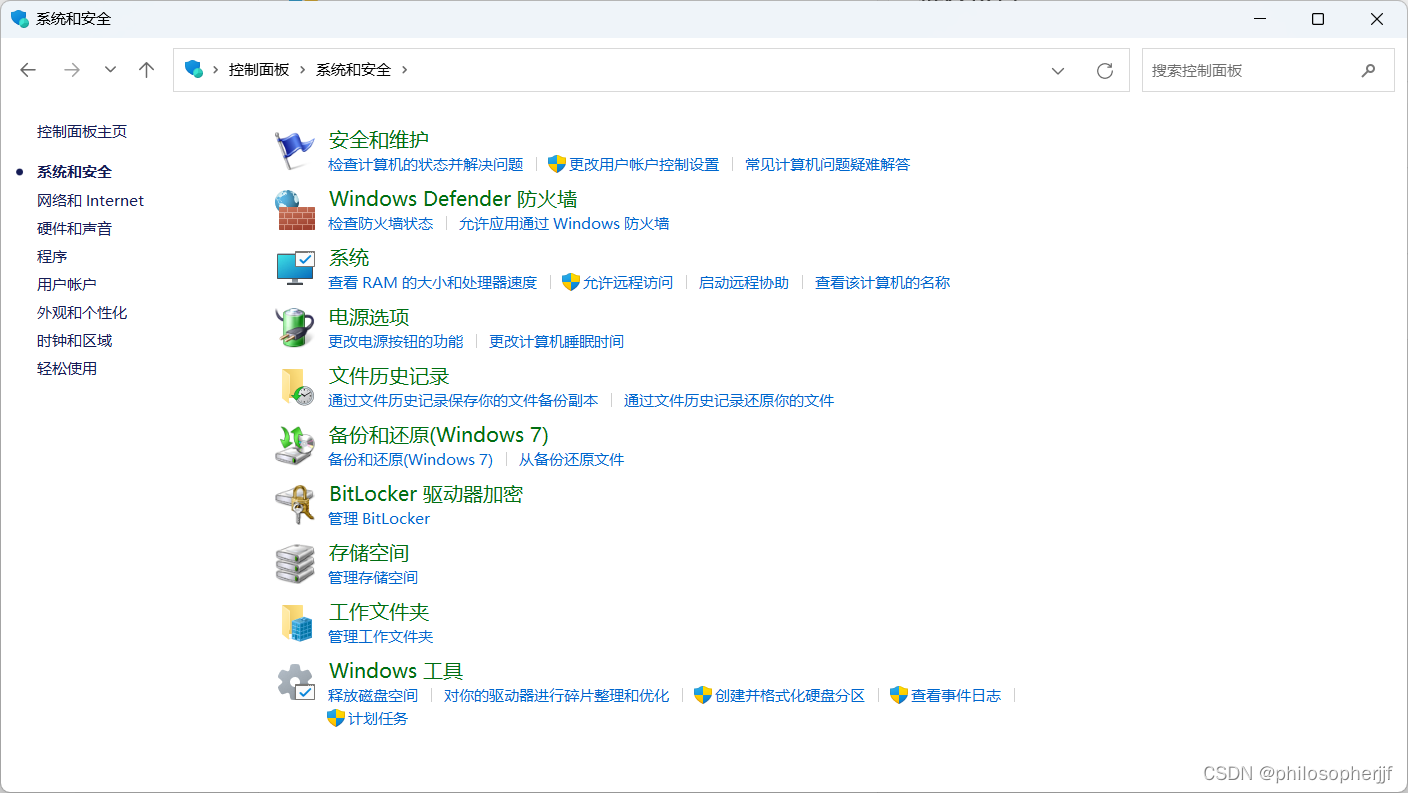Click the search magnifier icon
The width and height of the screenshot is (1408, 793).
click(x=1368, y=70)
